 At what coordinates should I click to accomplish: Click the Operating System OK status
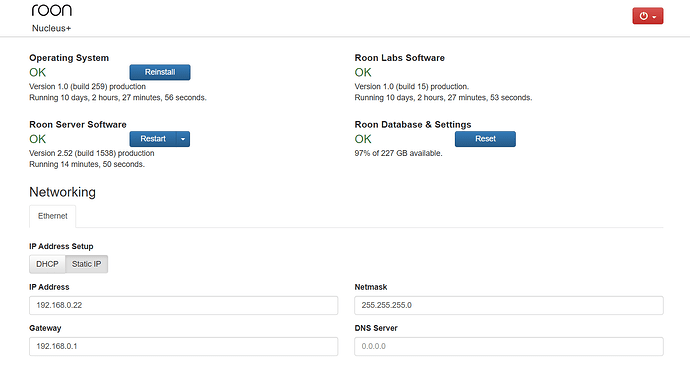click(x=37, y=73)
